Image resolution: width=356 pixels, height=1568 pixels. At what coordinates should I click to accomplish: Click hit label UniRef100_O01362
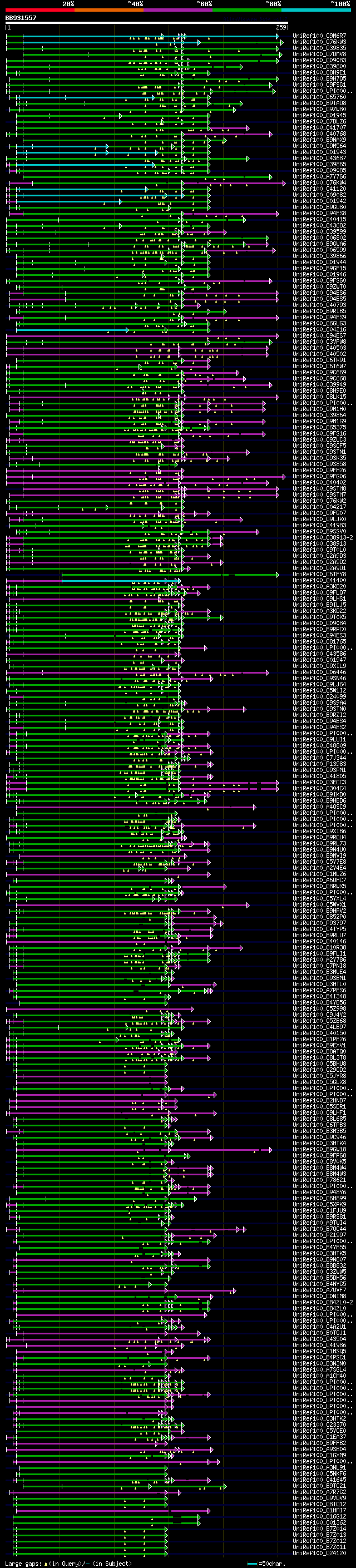(x=319, y=1522)
